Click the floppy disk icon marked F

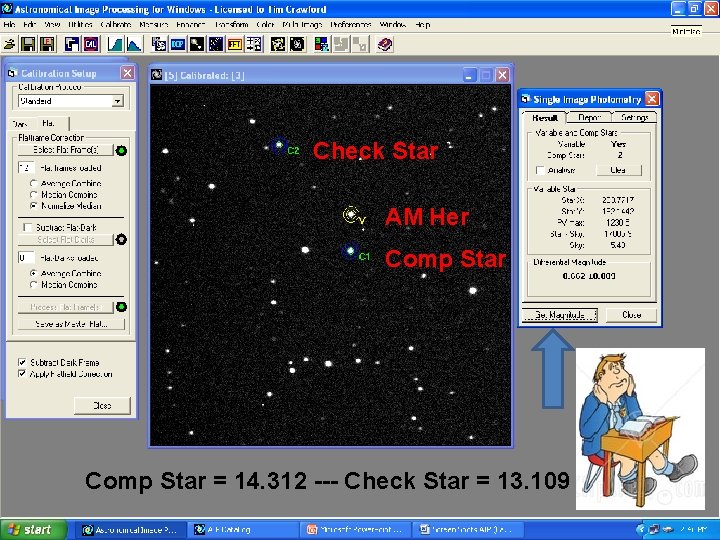pyautogui.click(x=47, y=45)
